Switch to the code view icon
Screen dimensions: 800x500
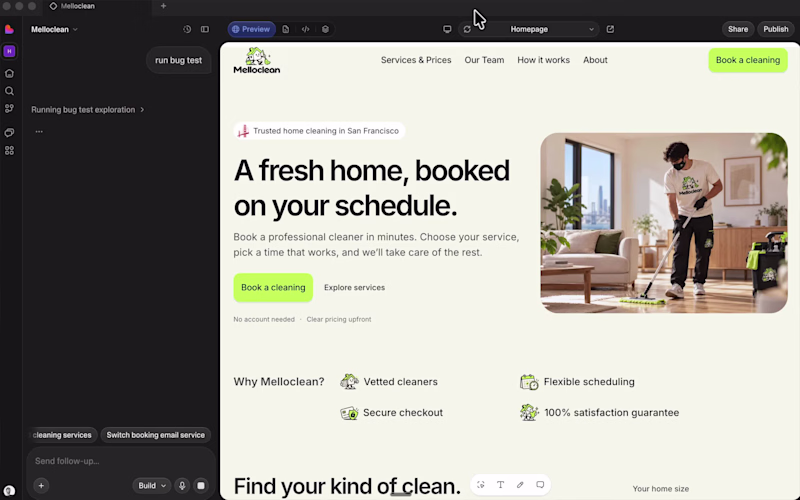click(305, 30)
